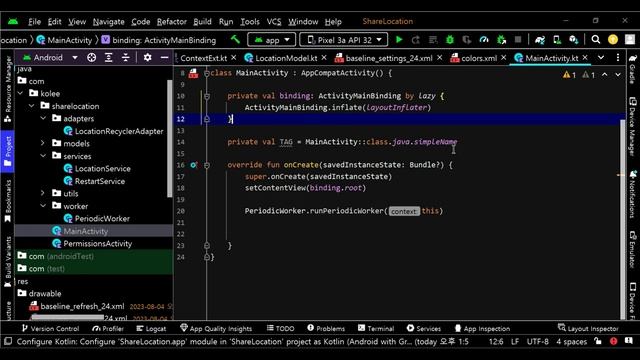
Task: Open the Pixel 3a API 32 device dropdown
Action: [x=344, y=40]
